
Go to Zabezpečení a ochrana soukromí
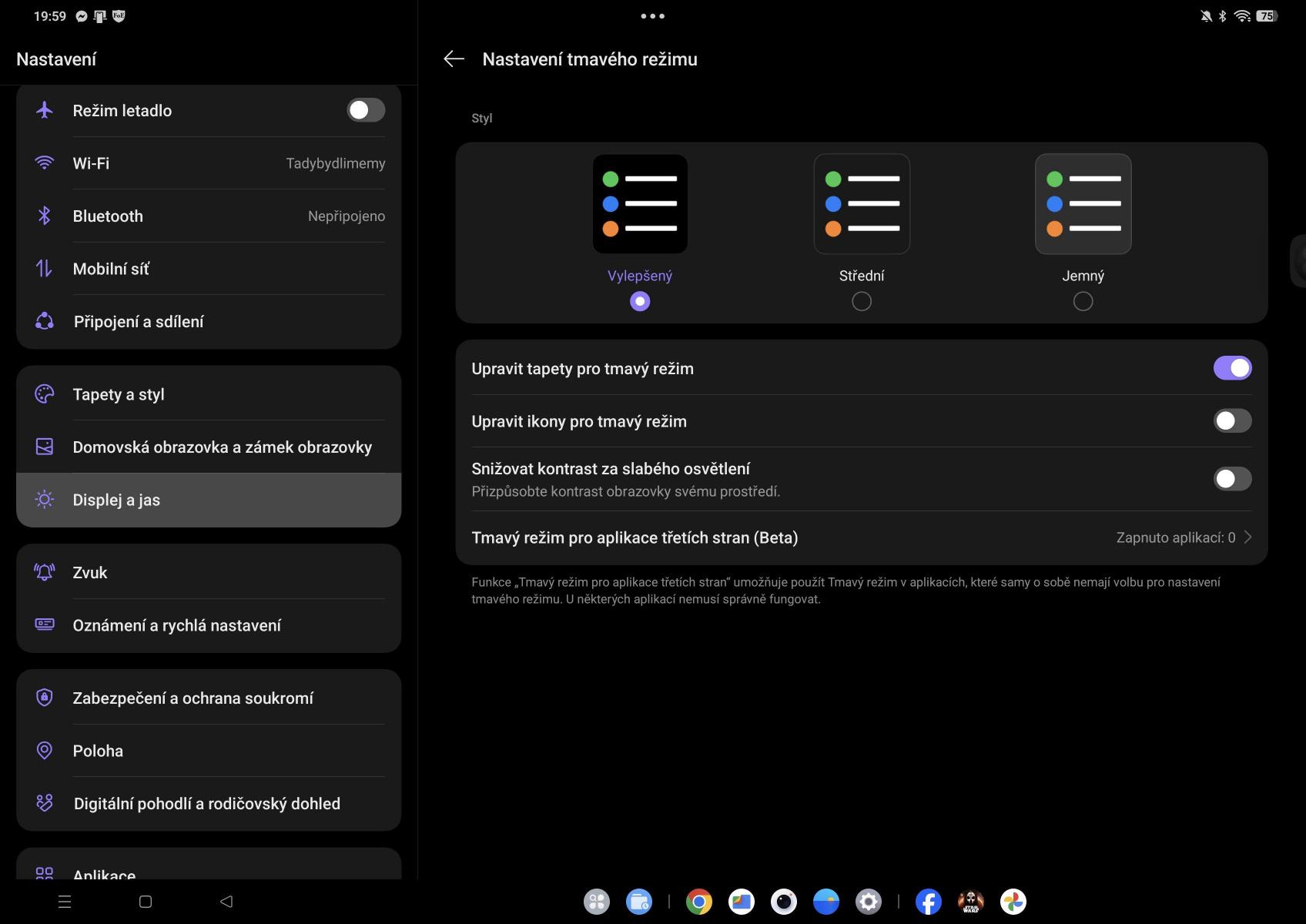(x=208, y=698)
